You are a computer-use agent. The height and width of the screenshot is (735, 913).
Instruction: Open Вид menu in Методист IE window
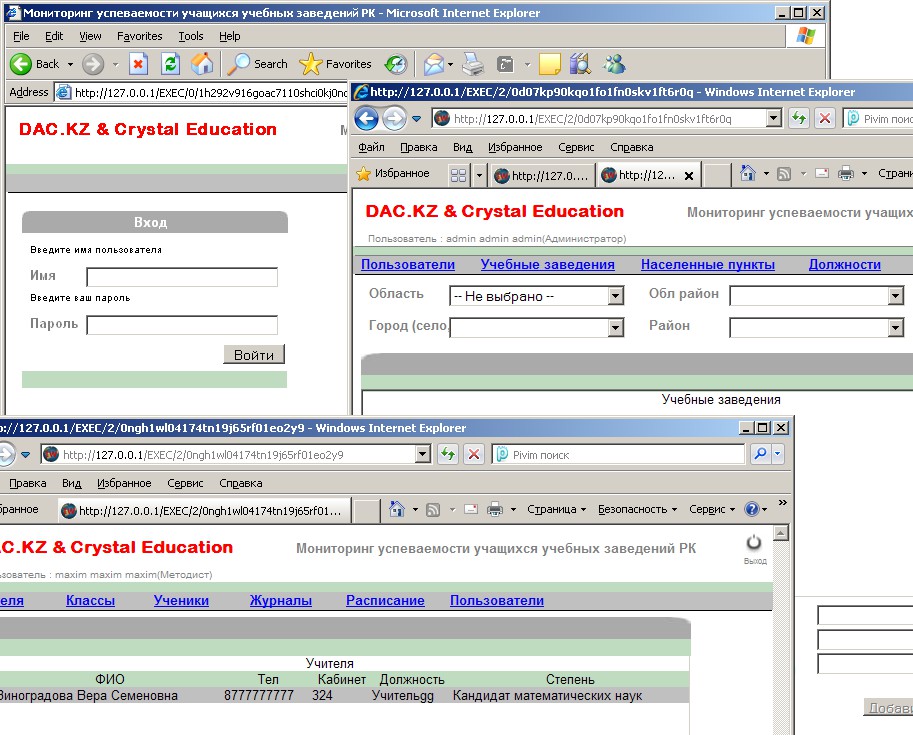[72, 483]
